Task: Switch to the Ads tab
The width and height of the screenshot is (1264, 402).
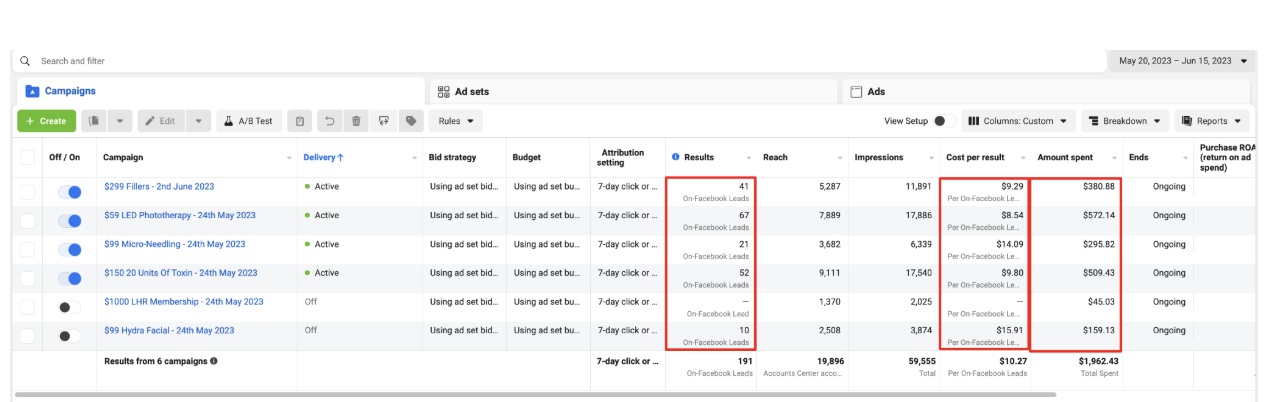Action: point(1047,91)
